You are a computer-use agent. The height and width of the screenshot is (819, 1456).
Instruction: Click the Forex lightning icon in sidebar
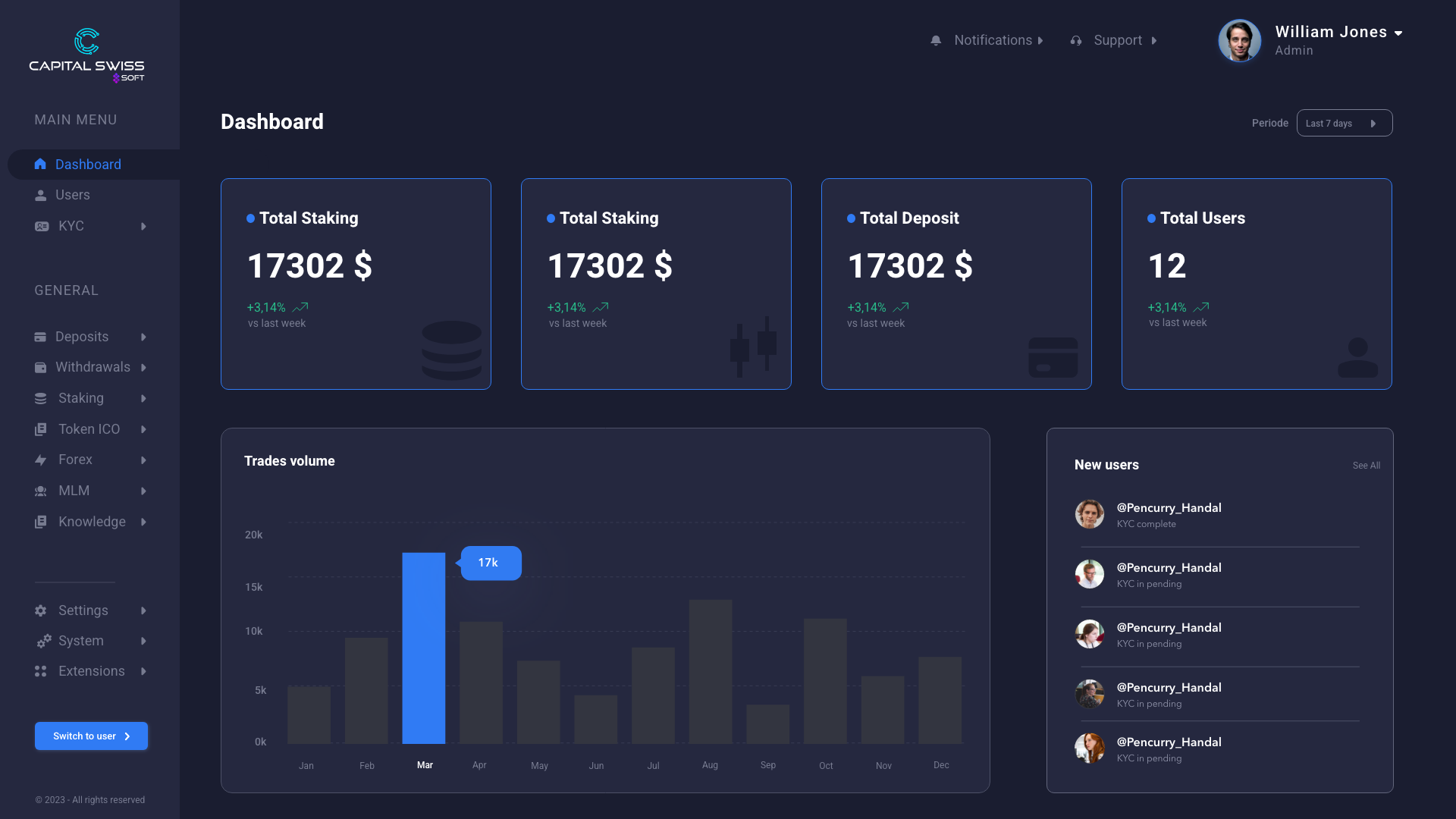[x=41, y=460]
